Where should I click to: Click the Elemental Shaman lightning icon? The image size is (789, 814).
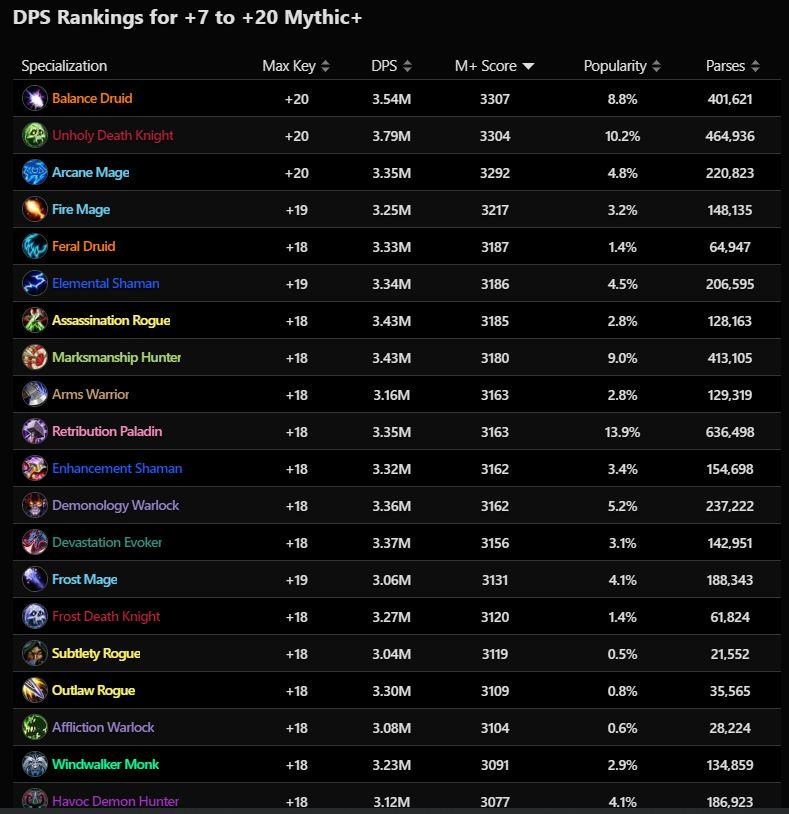pyautogui.click(x=34, y=283)
